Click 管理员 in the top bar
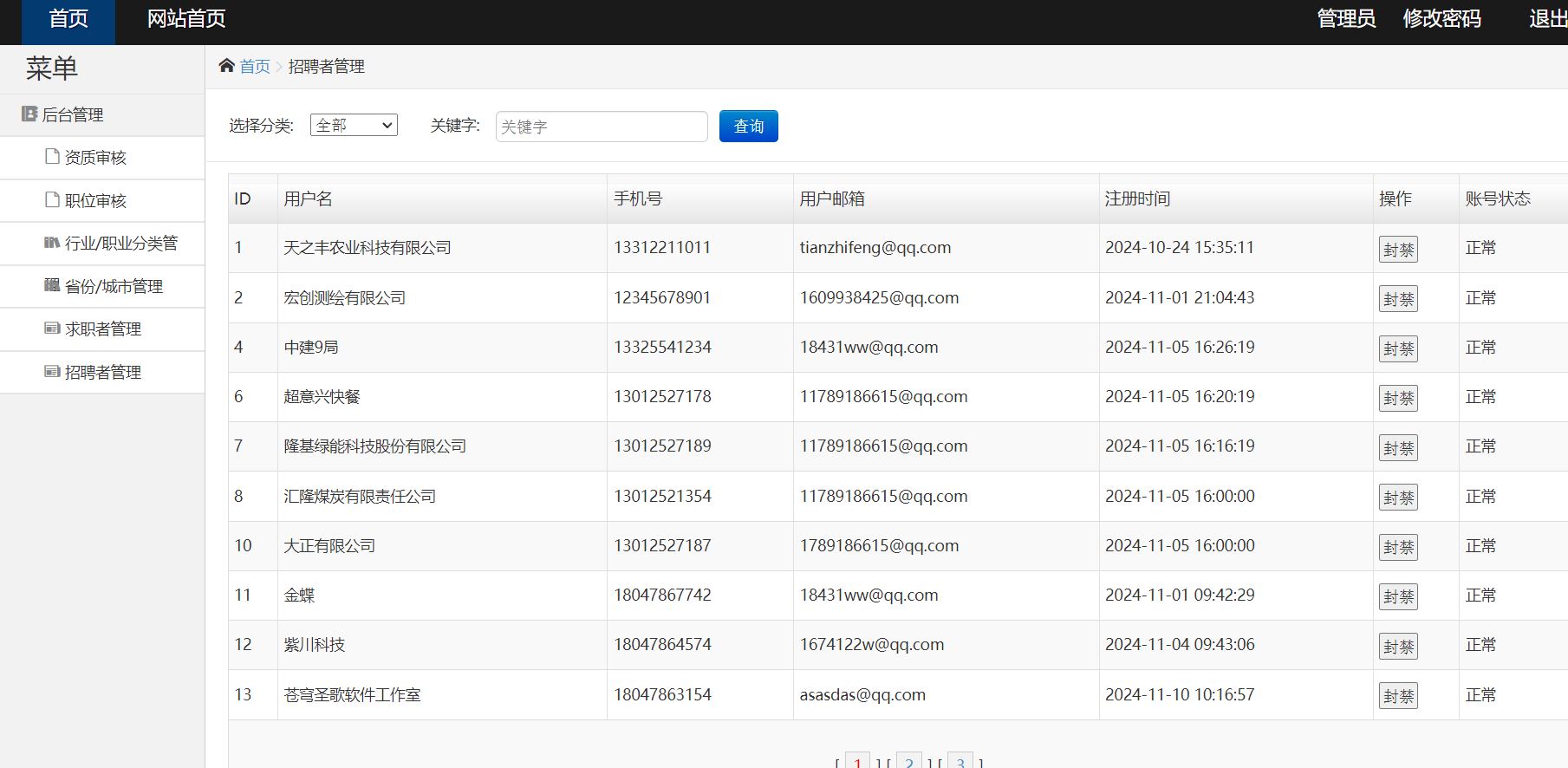Viewport: 1568px width, 768px height. pyautogui.click(x=1346, y=19)
